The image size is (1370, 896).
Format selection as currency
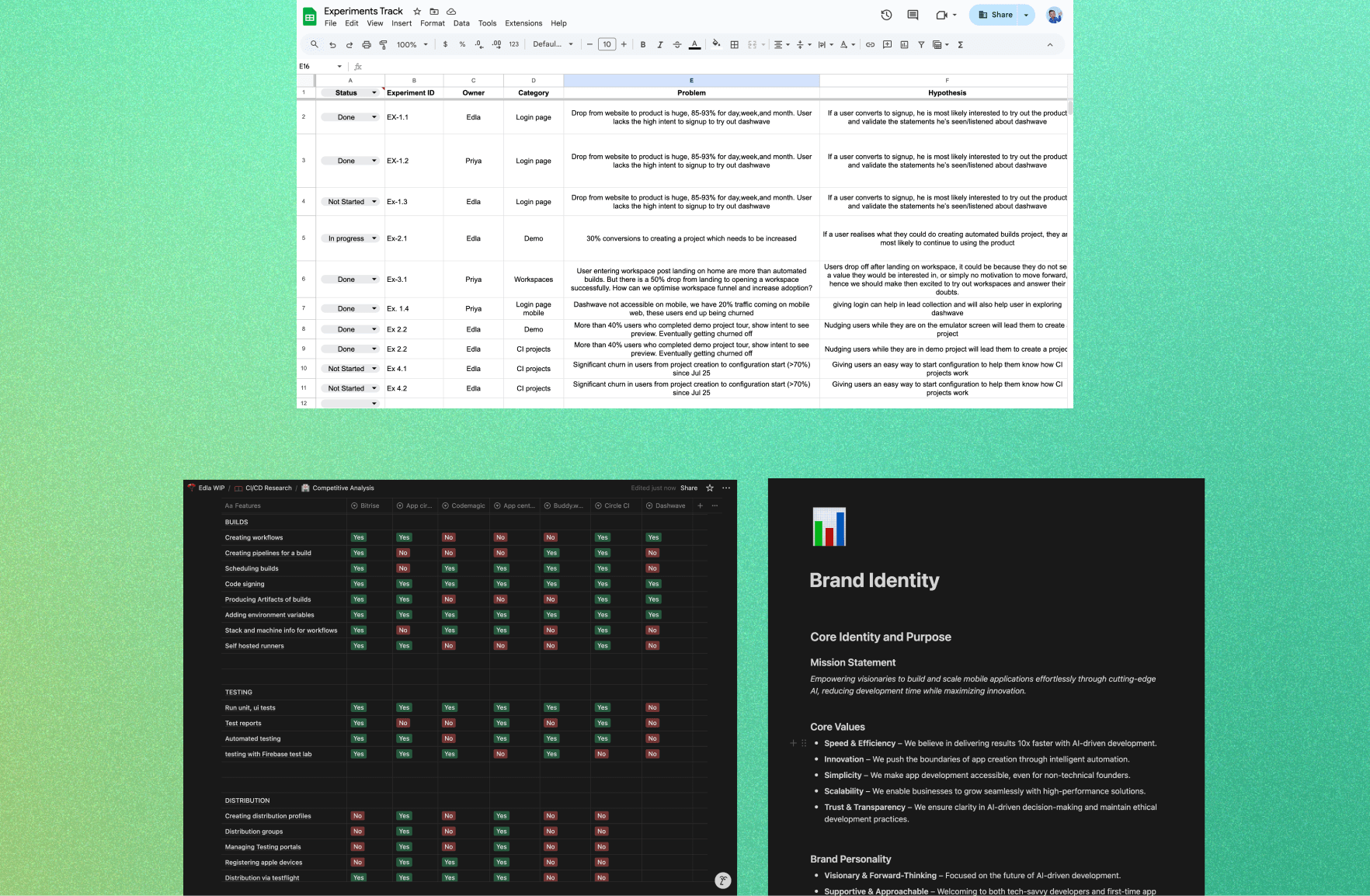point(445,44)
